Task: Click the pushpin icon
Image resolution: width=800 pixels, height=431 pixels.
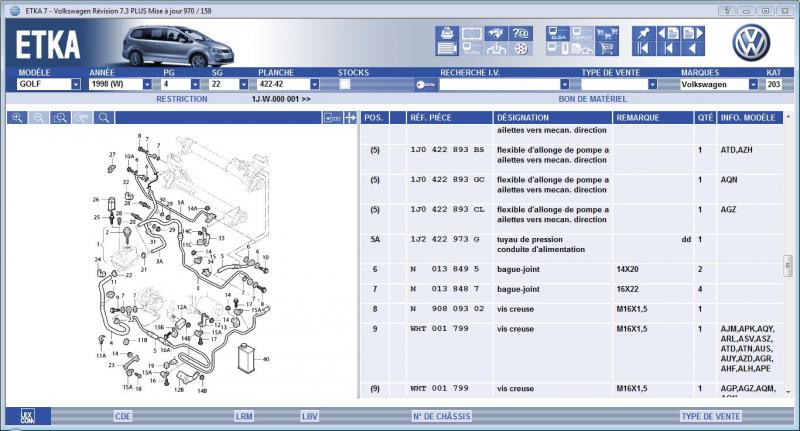Action: point(643,33)
